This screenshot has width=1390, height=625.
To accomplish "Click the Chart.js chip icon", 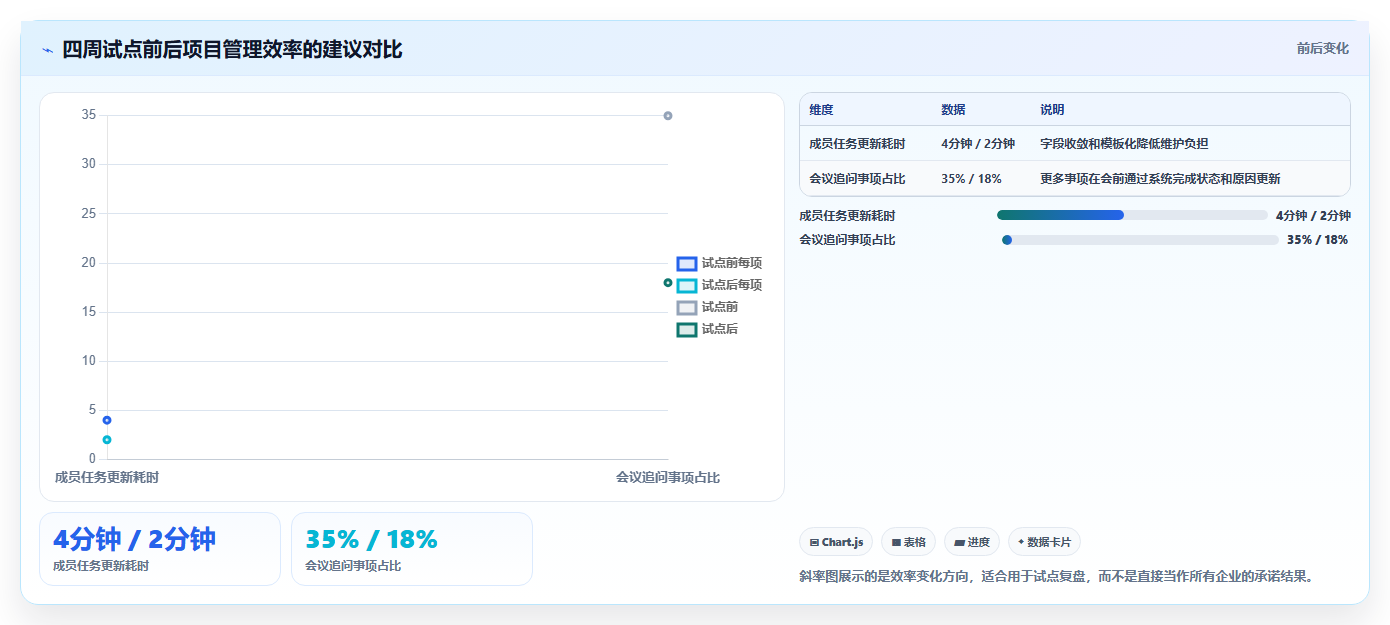I will 814,543.
